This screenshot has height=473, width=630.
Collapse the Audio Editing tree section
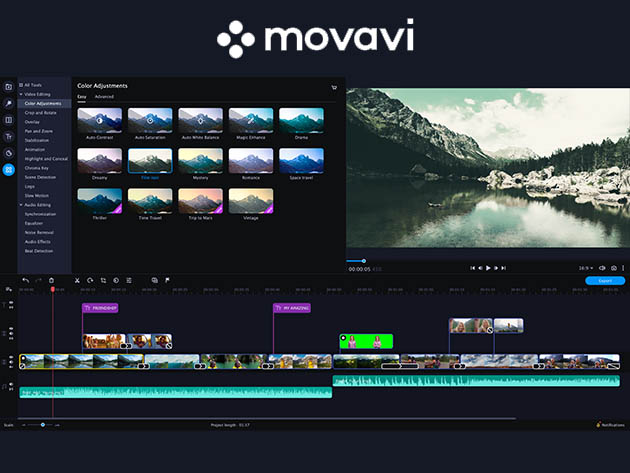[x=21, y=205]
